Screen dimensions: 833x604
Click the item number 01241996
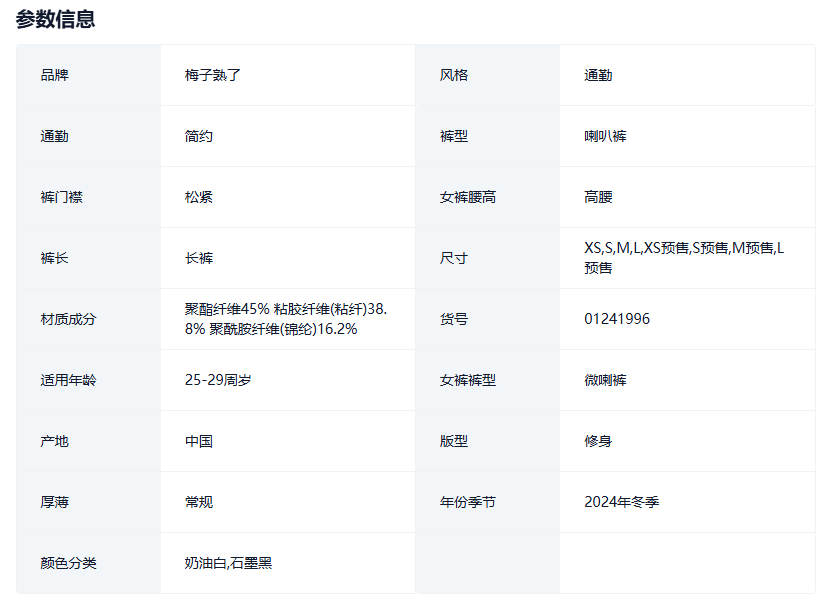tap(617, 319)
